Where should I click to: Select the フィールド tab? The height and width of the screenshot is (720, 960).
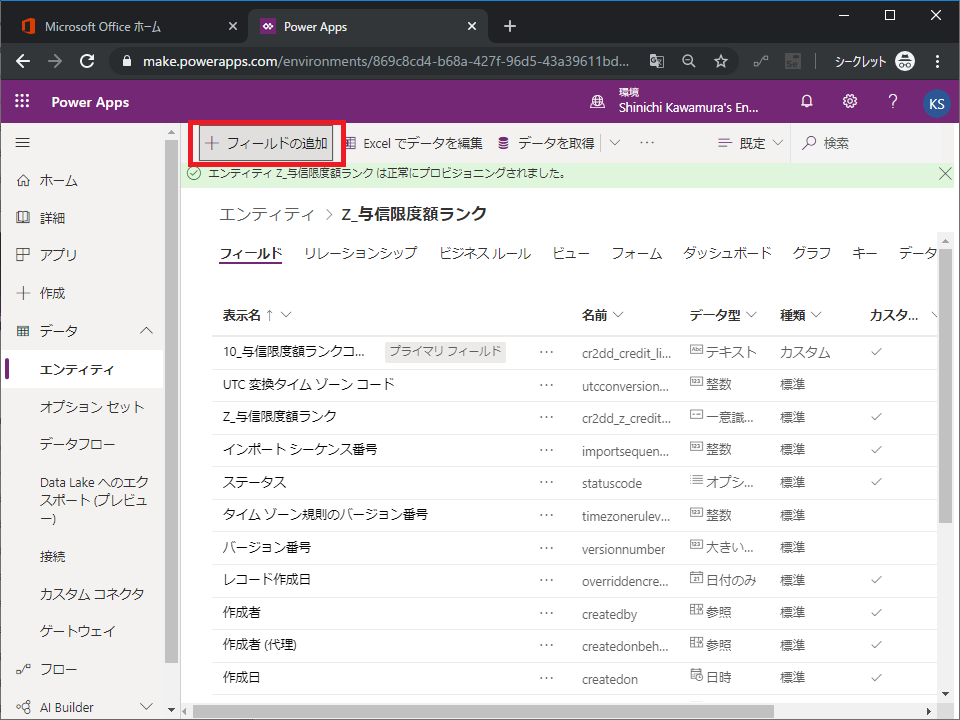(x=250, y=253)
